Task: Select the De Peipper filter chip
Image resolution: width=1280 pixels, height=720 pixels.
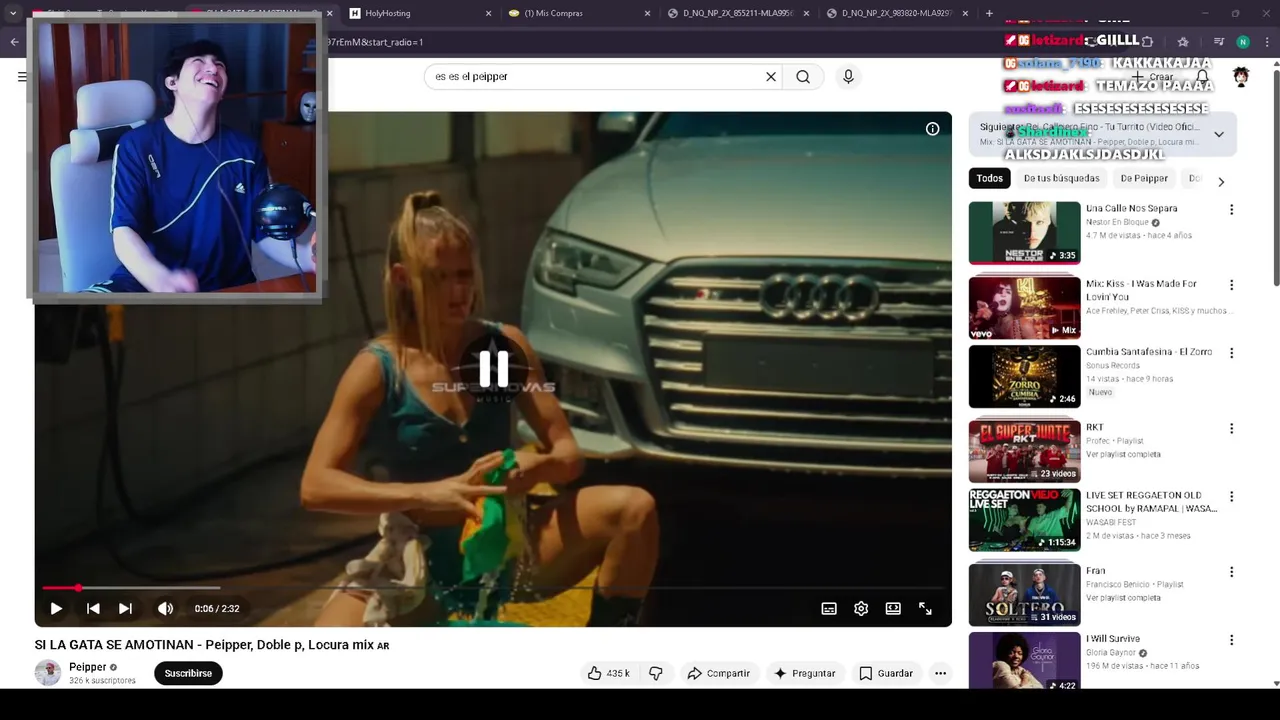Action: pos(1144,178)
